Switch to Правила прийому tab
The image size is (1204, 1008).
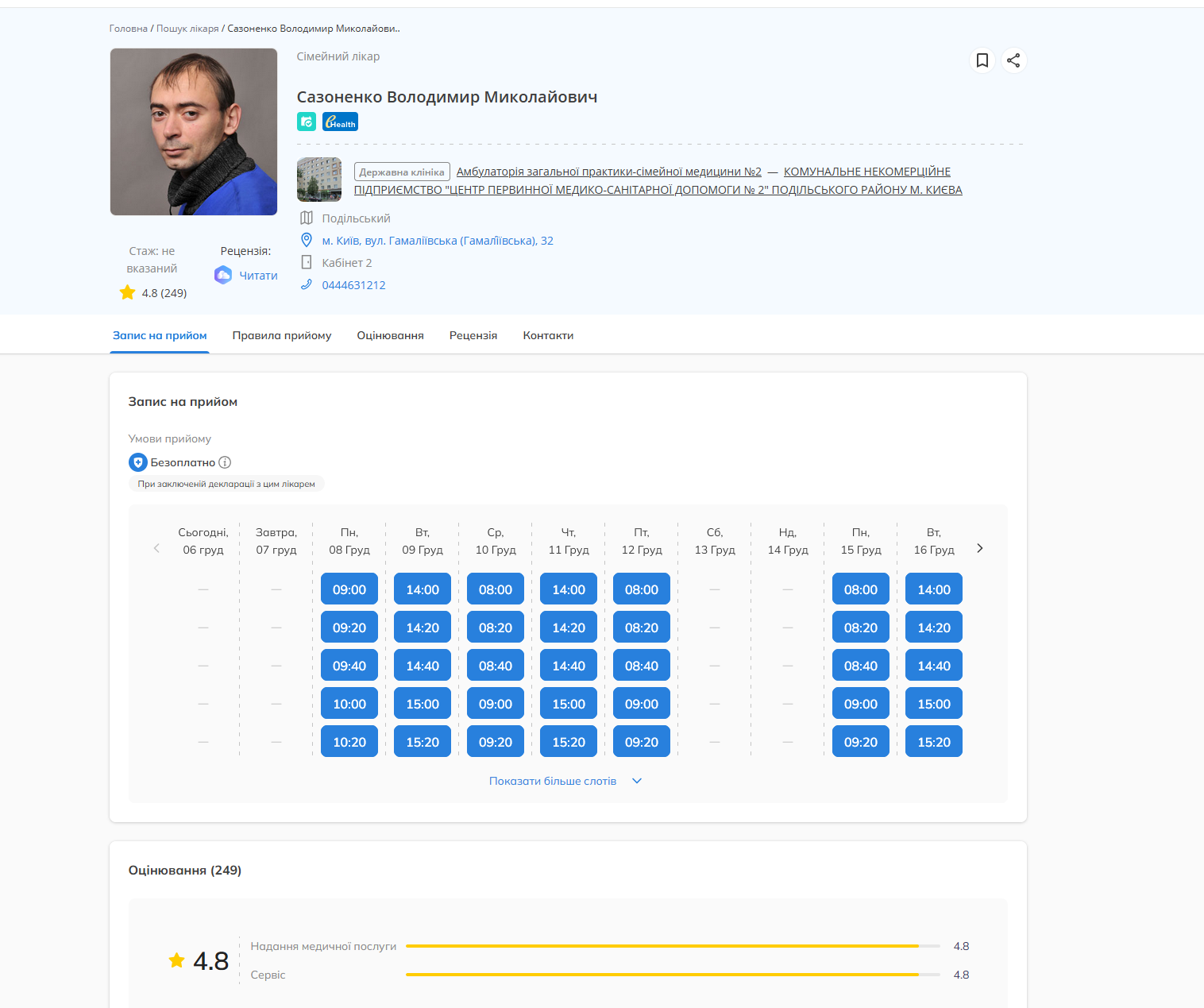(x=282, y=335)
